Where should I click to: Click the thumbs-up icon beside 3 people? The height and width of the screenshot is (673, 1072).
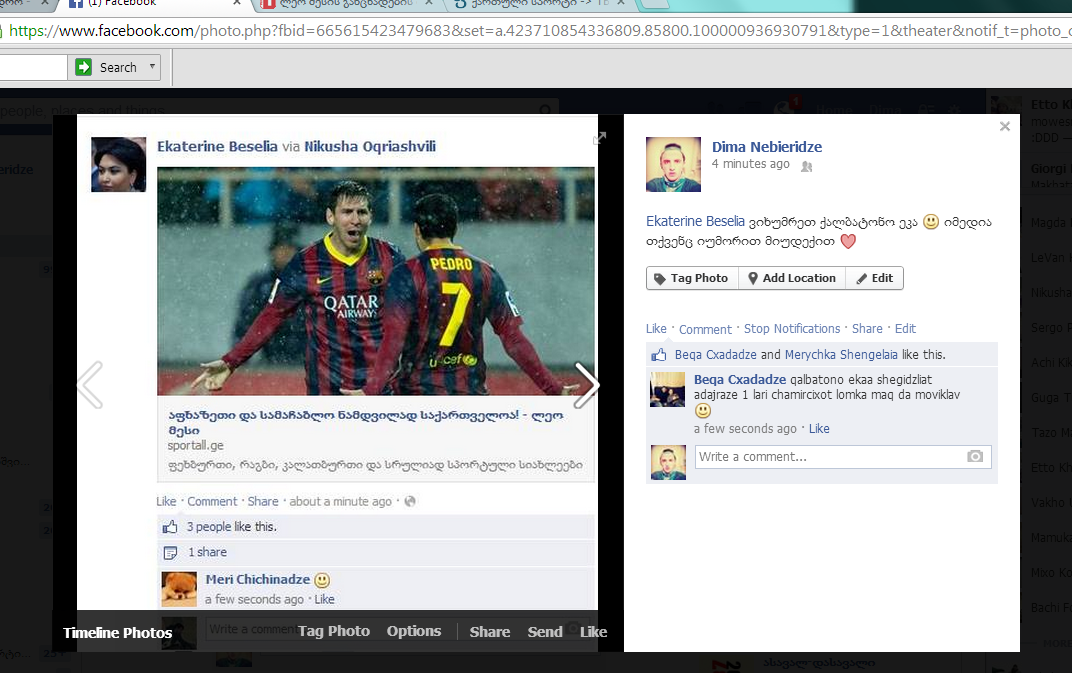170,527
